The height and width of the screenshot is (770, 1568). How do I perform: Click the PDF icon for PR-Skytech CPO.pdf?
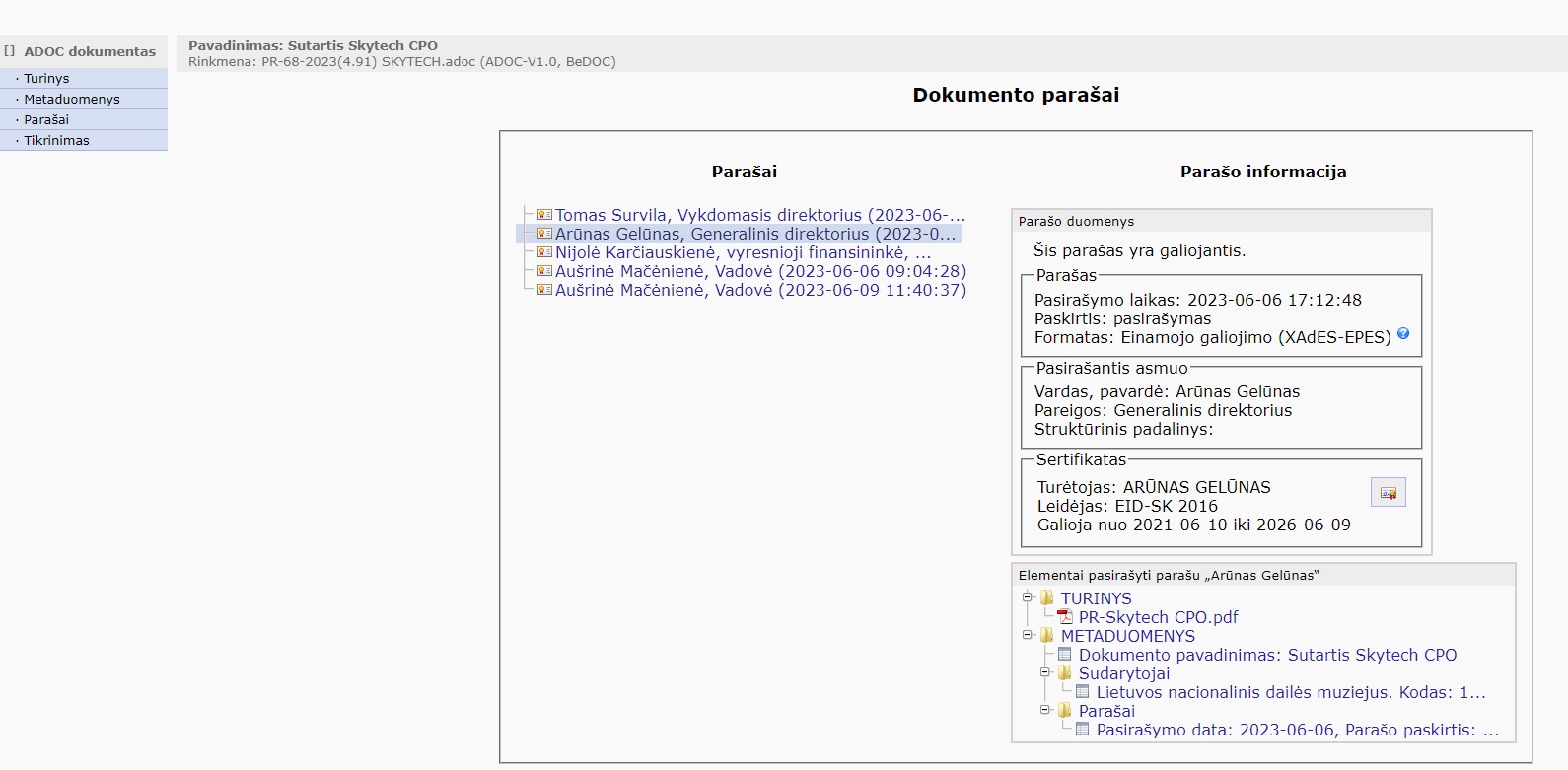coord(1065,617)
